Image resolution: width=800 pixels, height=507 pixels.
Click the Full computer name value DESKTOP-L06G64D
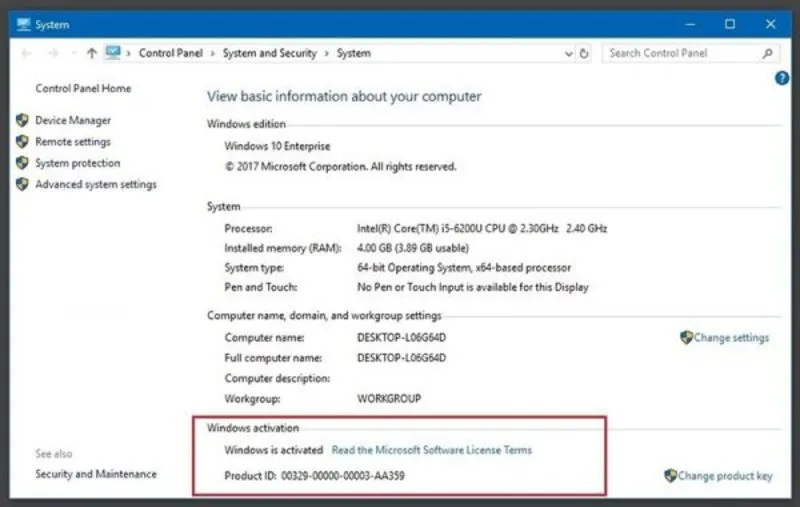pyautogui.click(x=402, y=358)
